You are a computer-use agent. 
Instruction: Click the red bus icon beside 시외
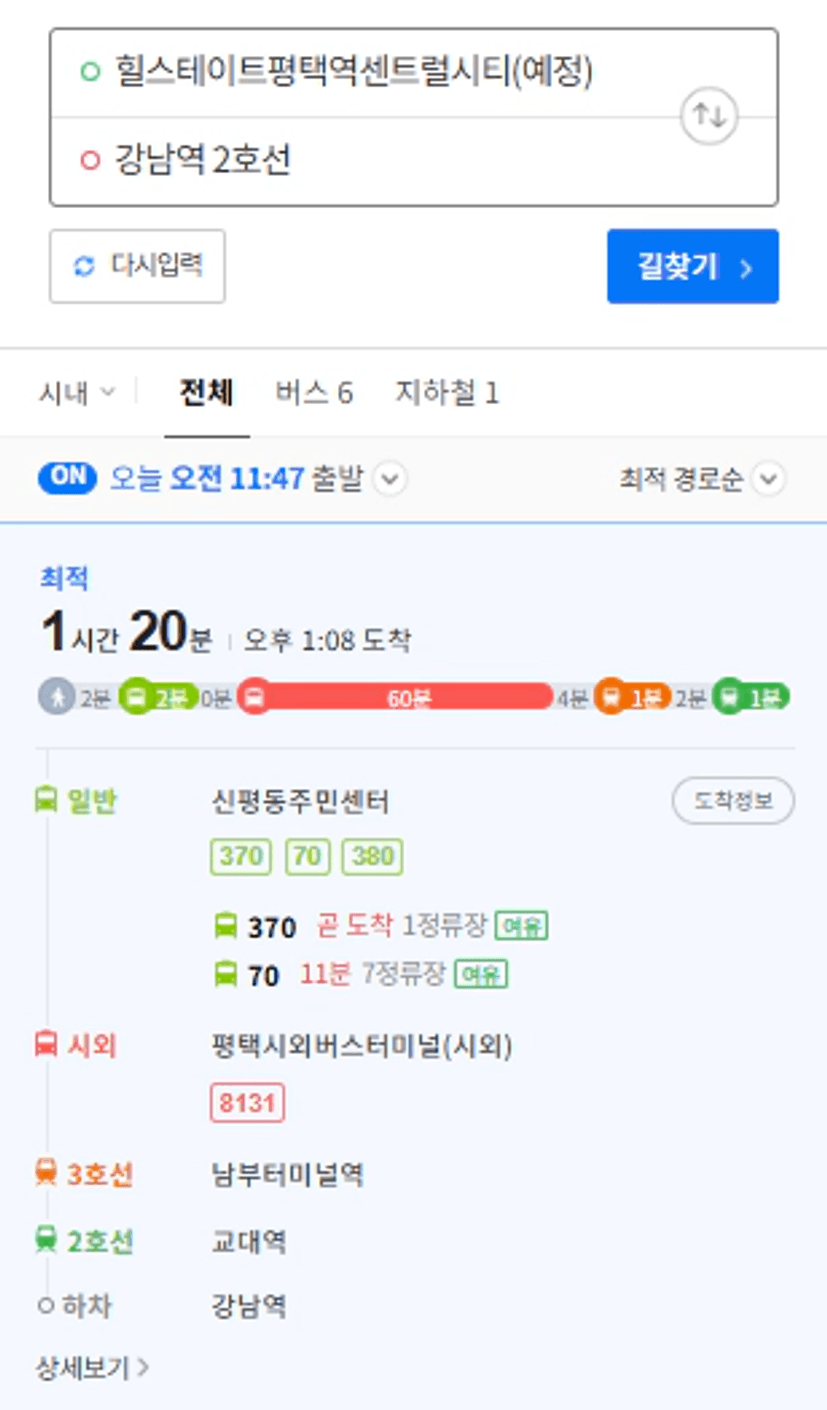pos(46,1045)
